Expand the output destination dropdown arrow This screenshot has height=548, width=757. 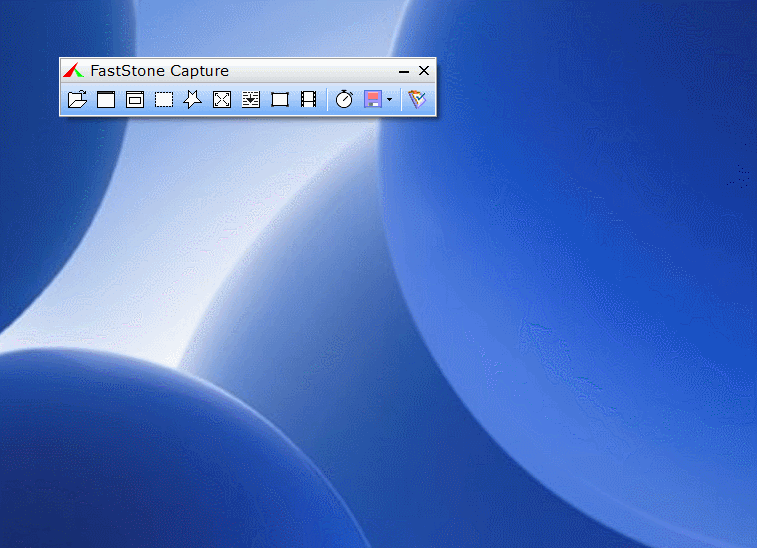(x=390, y=99)
